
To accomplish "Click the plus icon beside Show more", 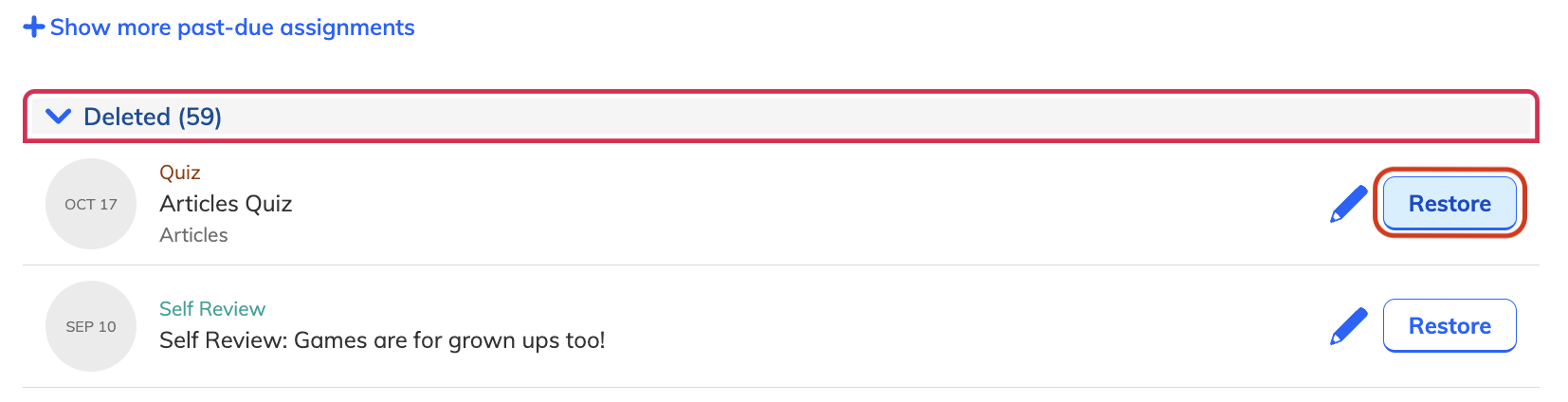I will [34, 27].
